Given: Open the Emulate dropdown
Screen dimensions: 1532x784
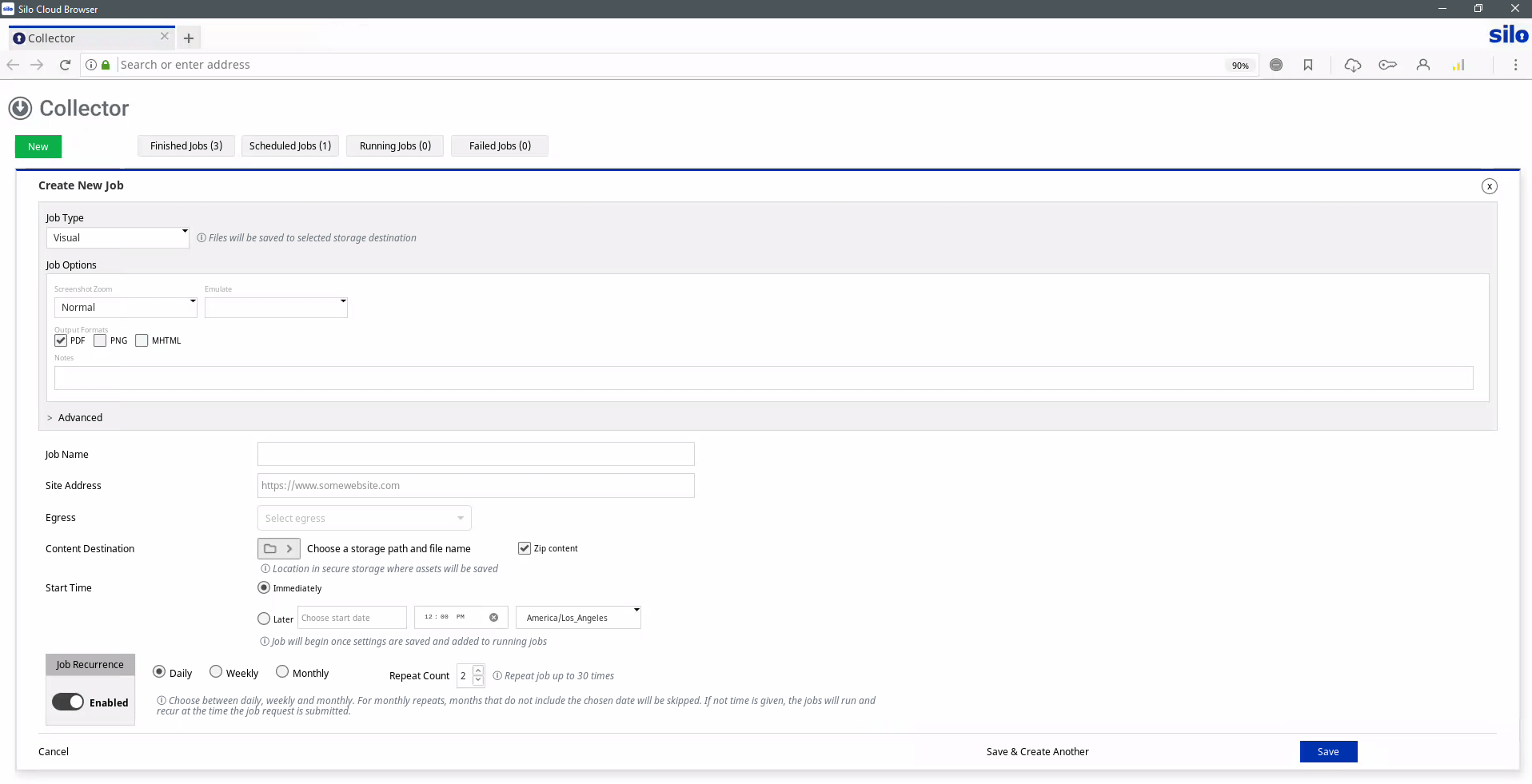Looking at the screenshot, I should click(x=276, y=307).
